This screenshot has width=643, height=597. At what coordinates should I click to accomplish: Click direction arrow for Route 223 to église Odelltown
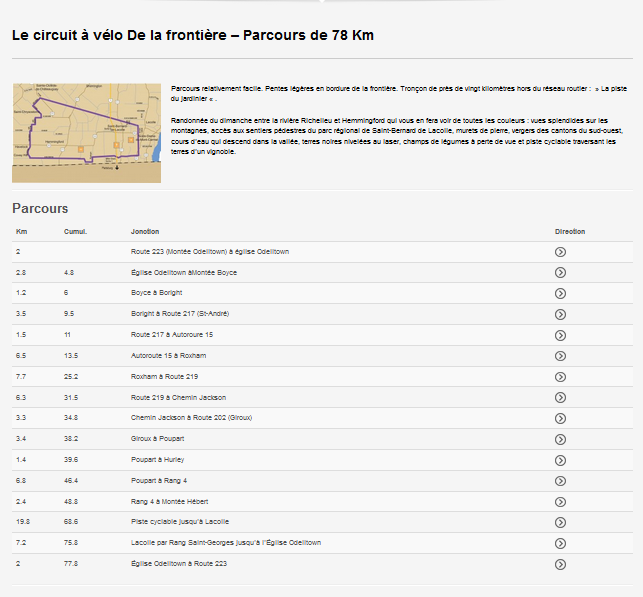[x=560, y=252]
